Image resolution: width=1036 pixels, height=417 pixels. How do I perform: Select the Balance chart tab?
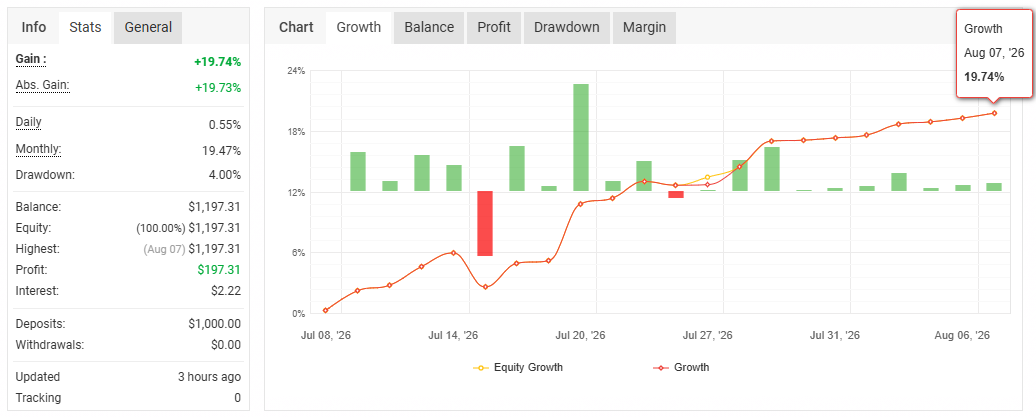429,28
